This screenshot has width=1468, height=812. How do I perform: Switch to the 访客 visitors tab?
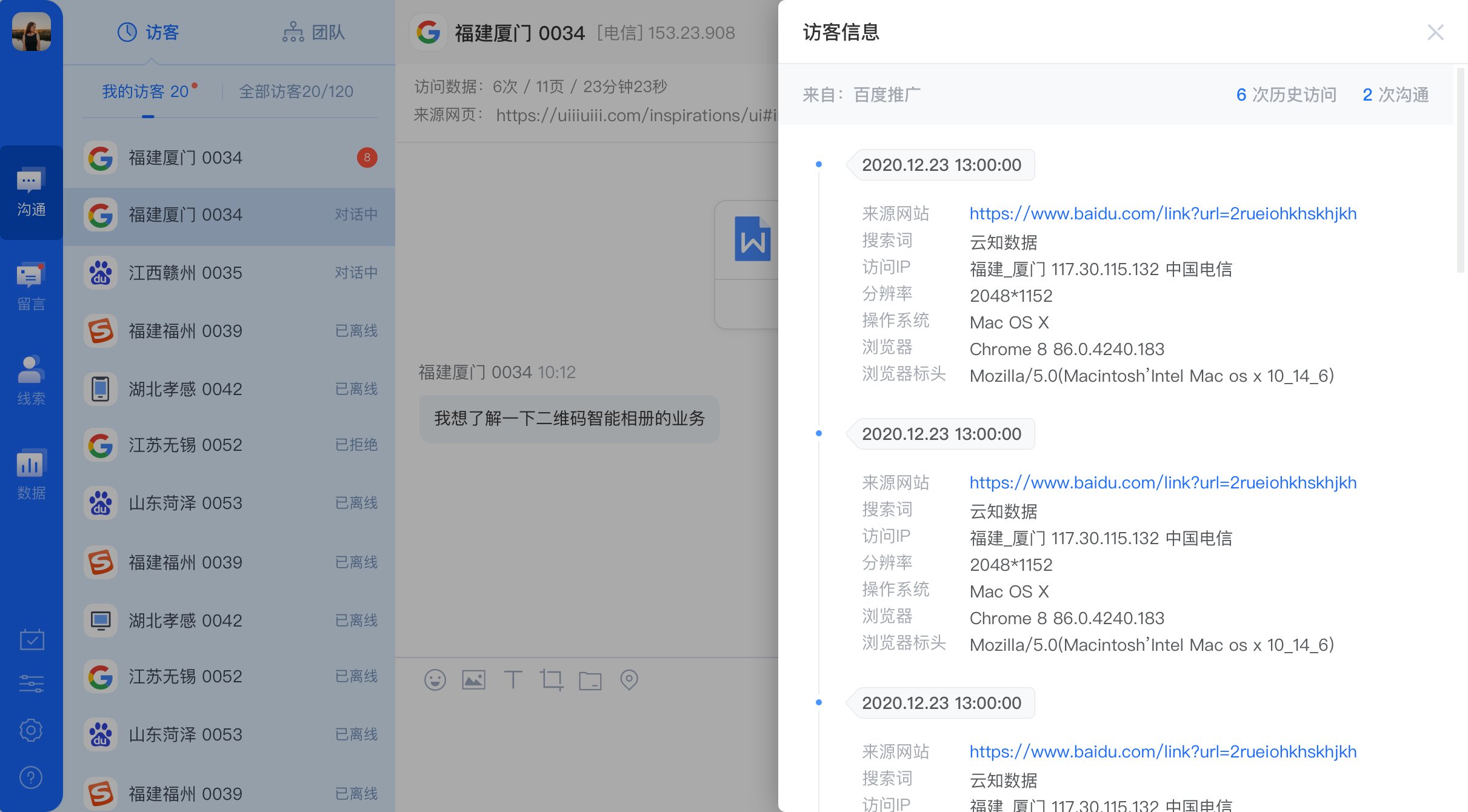pyautogui.click(x=148, y=32)
